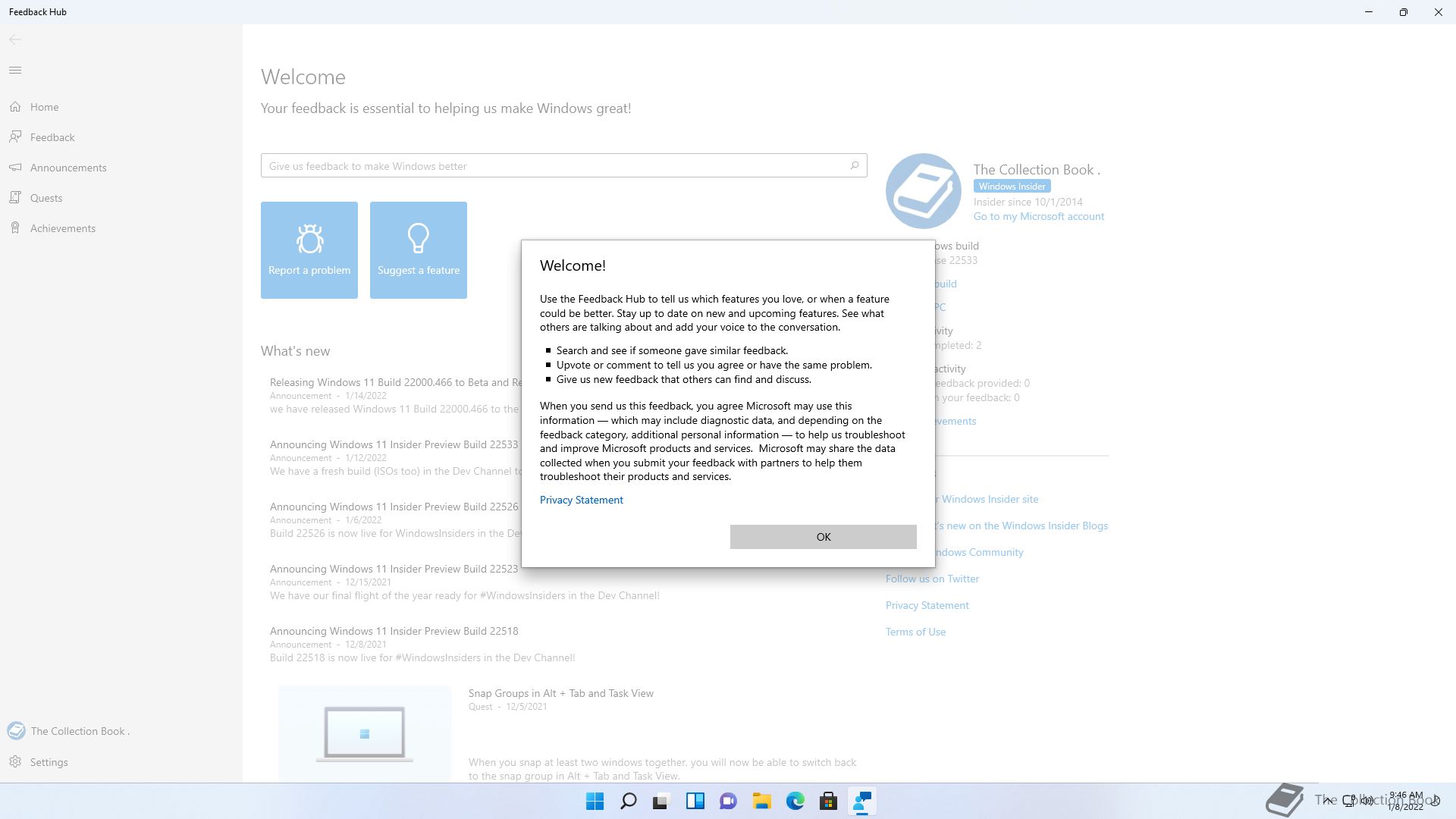Click the Snap Groups quest laptop thumbnail
Image resolution: width=1456 pixels, height=819 pixels.
[x=365, y=733]
